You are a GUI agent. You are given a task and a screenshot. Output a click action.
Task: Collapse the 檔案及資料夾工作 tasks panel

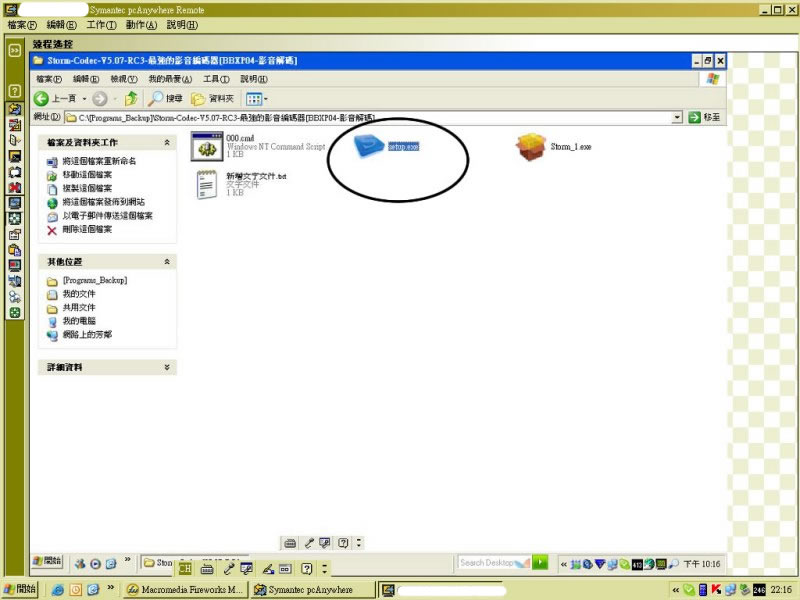pyautogui.click(x=167, y=142)
